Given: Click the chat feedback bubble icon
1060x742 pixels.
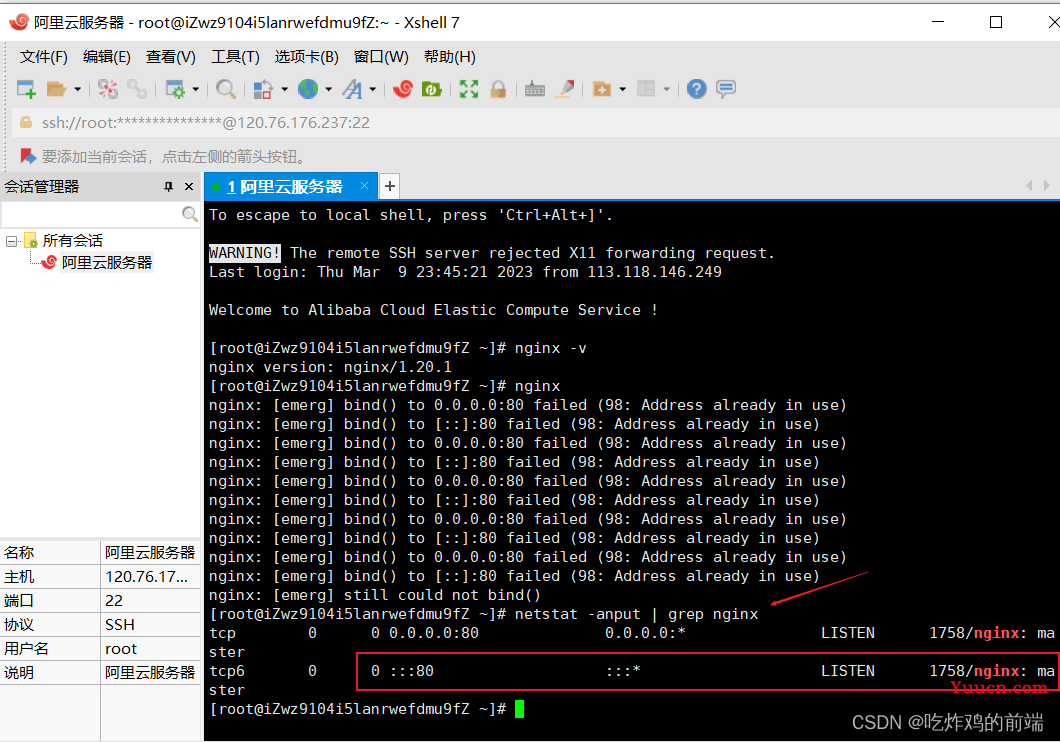Looking at the screenshot, I should [x=726, y=89].
